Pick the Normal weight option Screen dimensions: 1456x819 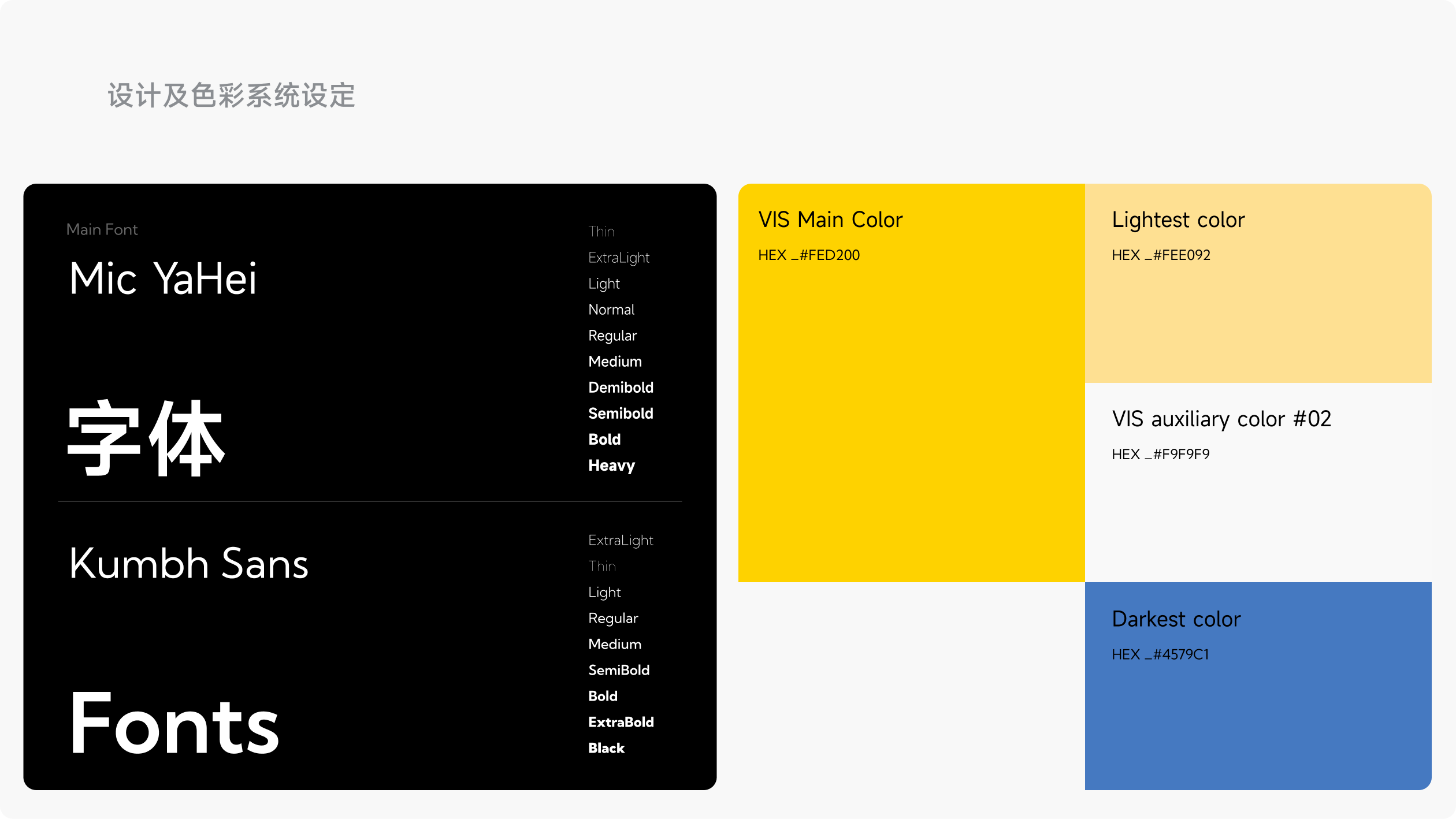611,310
